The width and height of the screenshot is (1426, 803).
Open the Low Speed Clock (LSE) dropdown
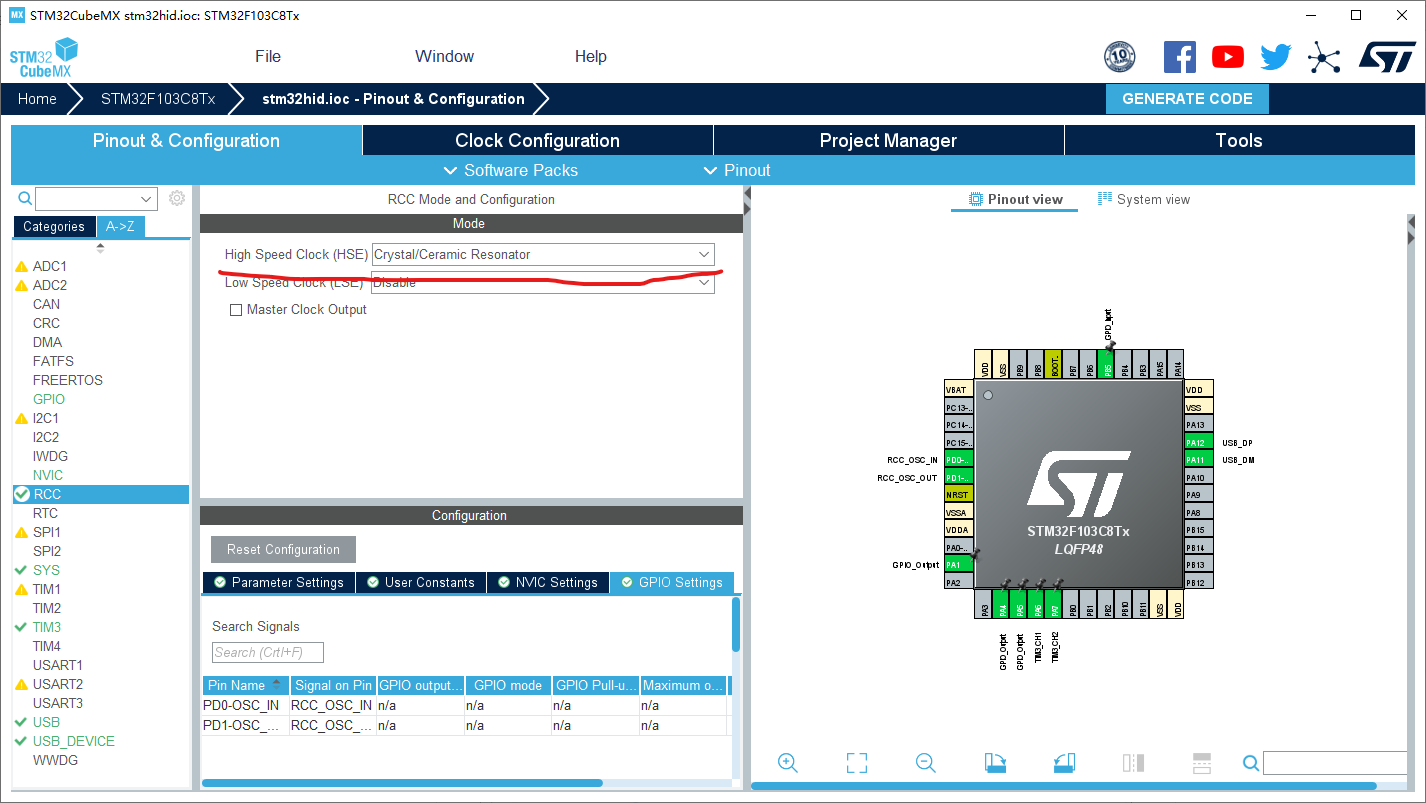pos(543,283)
